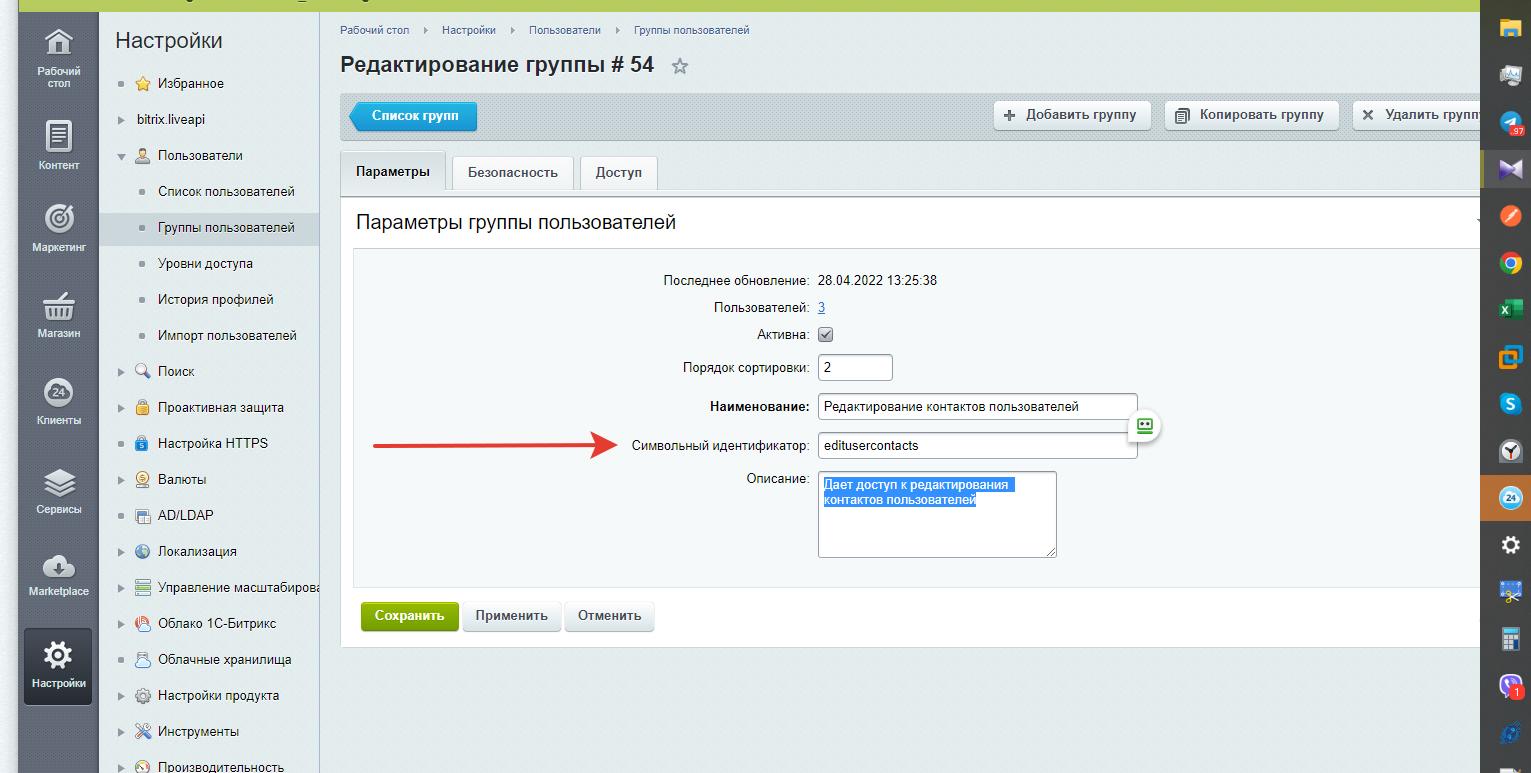Expand the Поиск tree node

[x=122, y=372]
